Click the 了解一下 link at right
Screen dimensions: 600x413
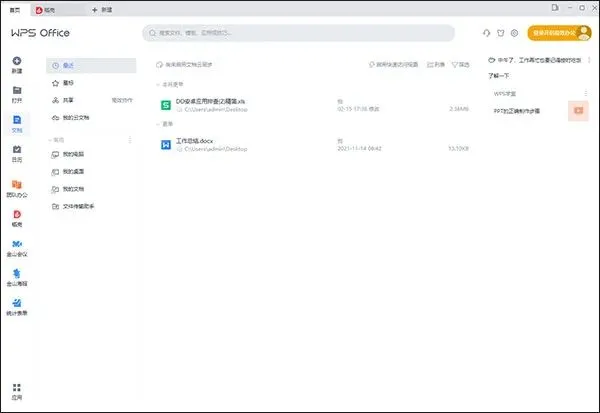coord(499,76)
